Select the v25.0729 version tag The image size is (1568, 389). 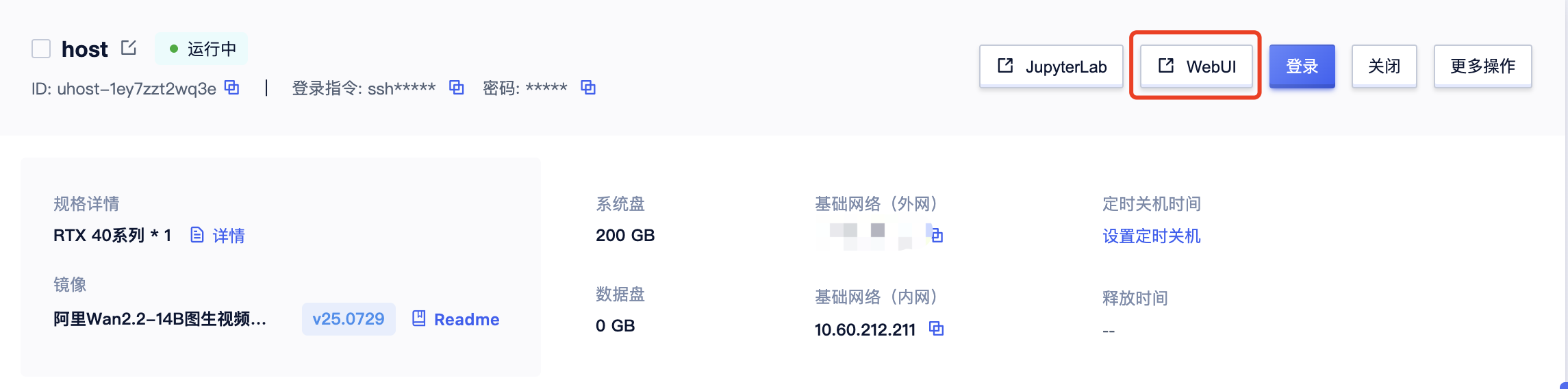point(349,319)
